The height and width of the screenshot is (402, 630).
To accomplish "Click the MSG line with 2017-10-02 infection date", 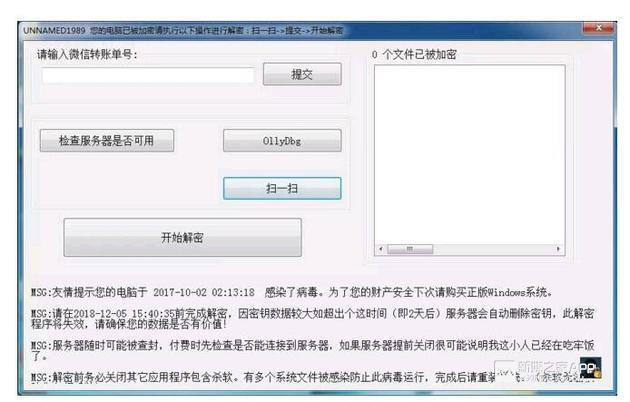I will pyautogui.click(x=292, y=292).
